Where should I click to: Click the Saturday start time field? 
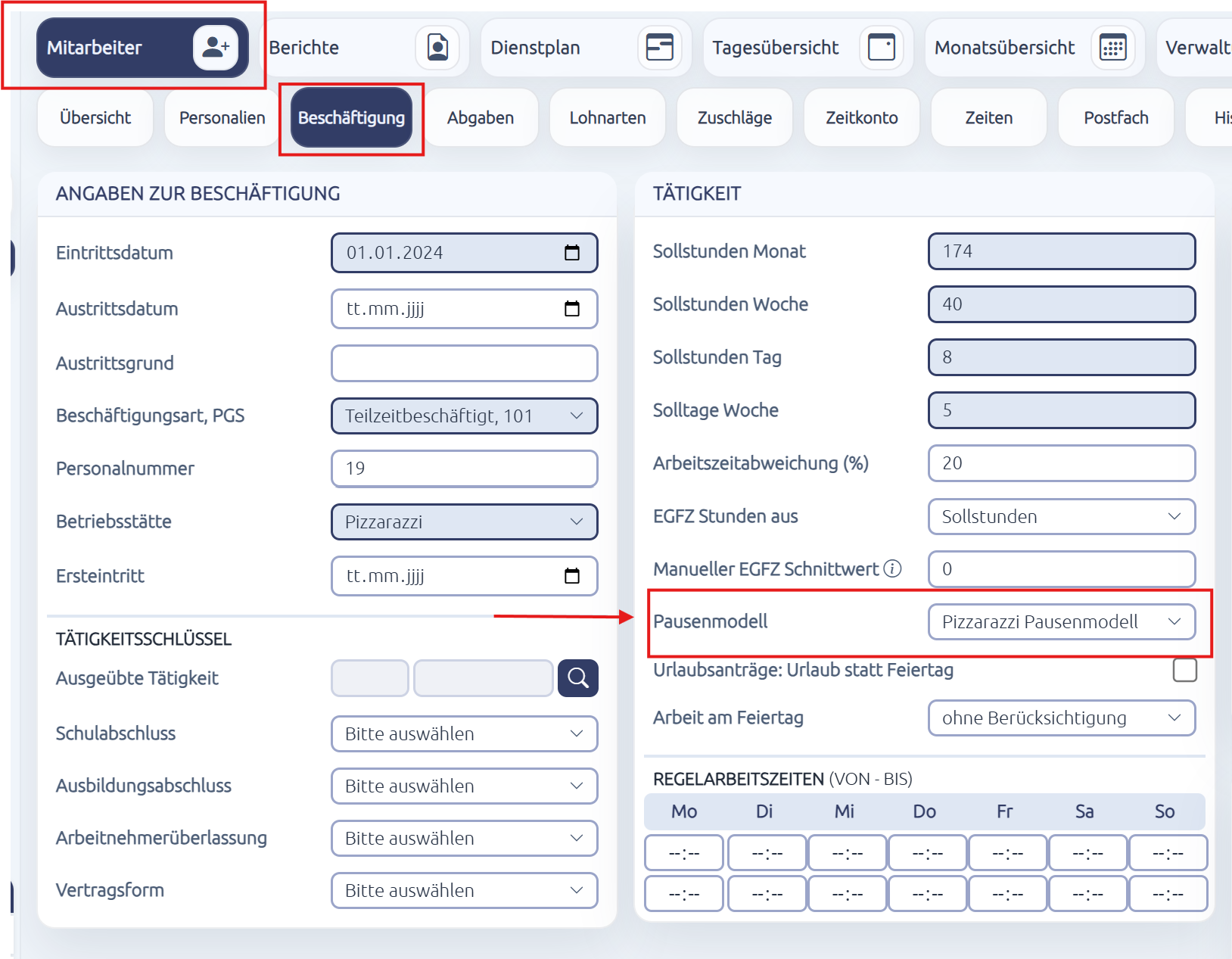(1088, 853)
